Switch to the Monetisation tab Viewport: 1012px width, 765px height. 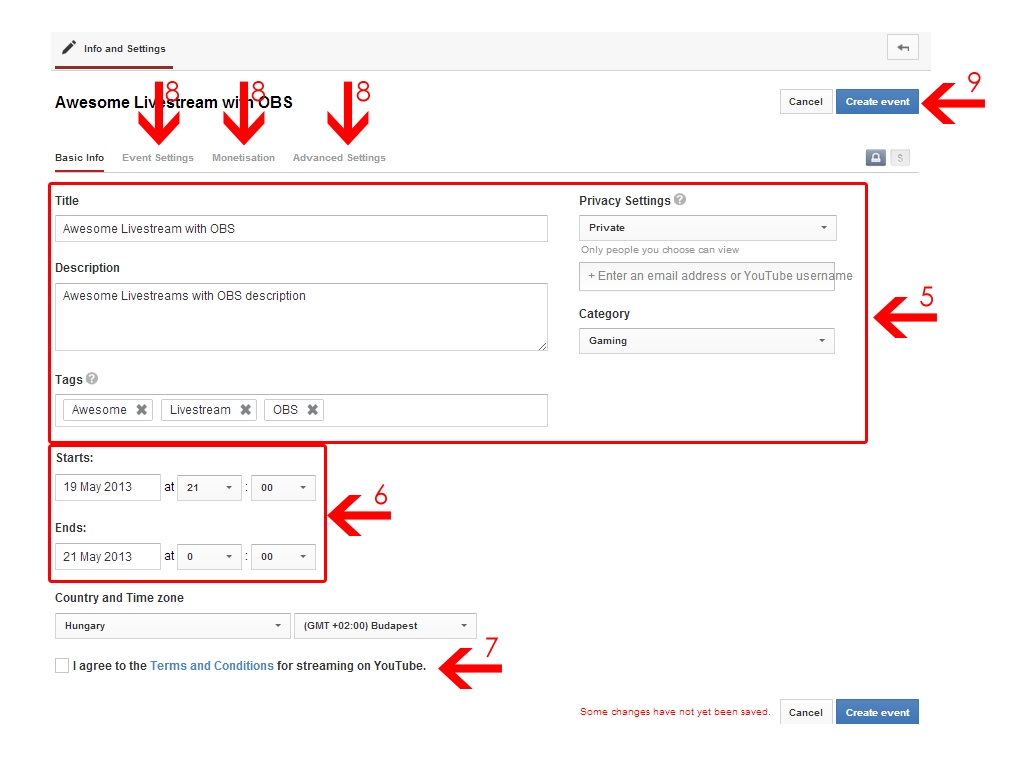(243, 158)
